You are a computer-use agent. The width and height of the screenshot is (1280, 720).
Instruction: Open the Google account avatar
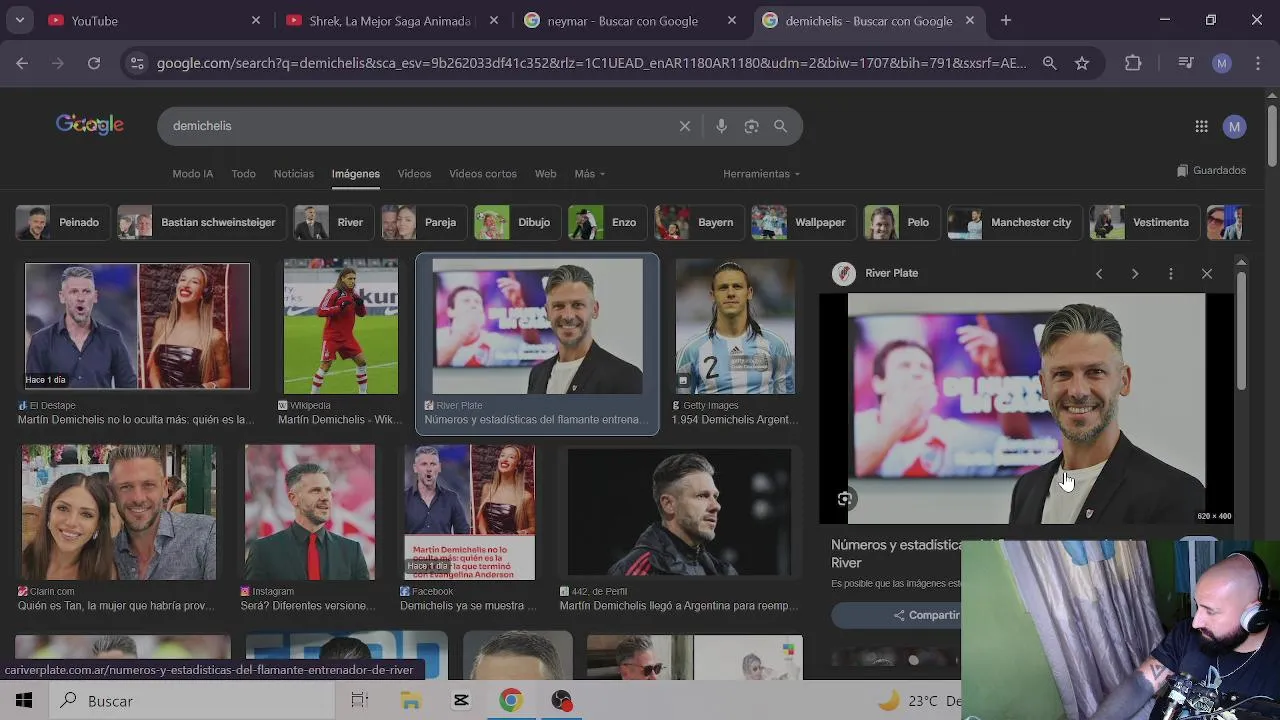[1235, 126]
